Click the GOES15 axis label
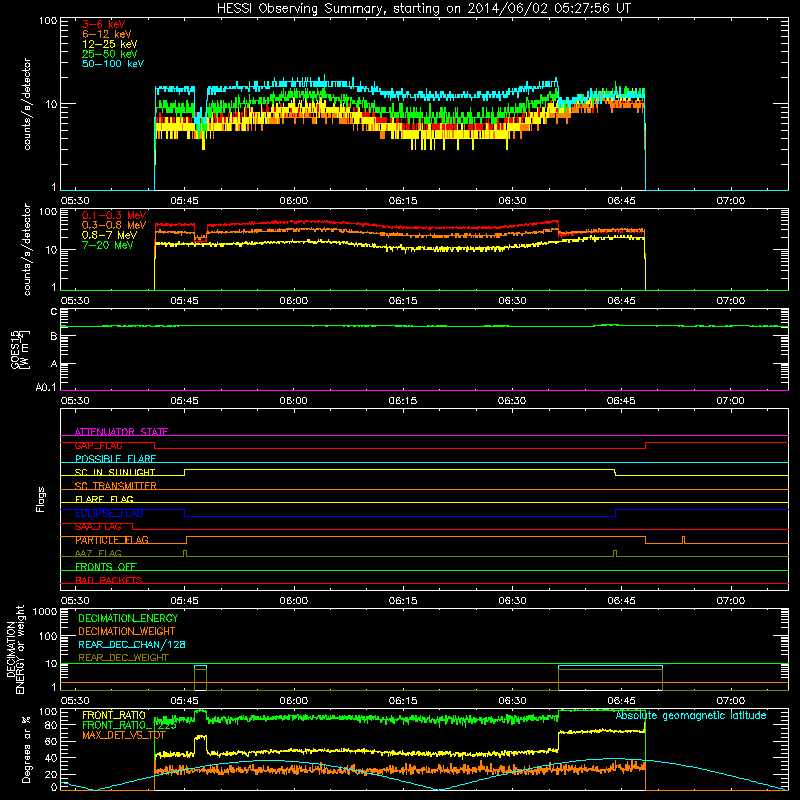The height and width of the screenshot is (800, 800). point(18,349)
